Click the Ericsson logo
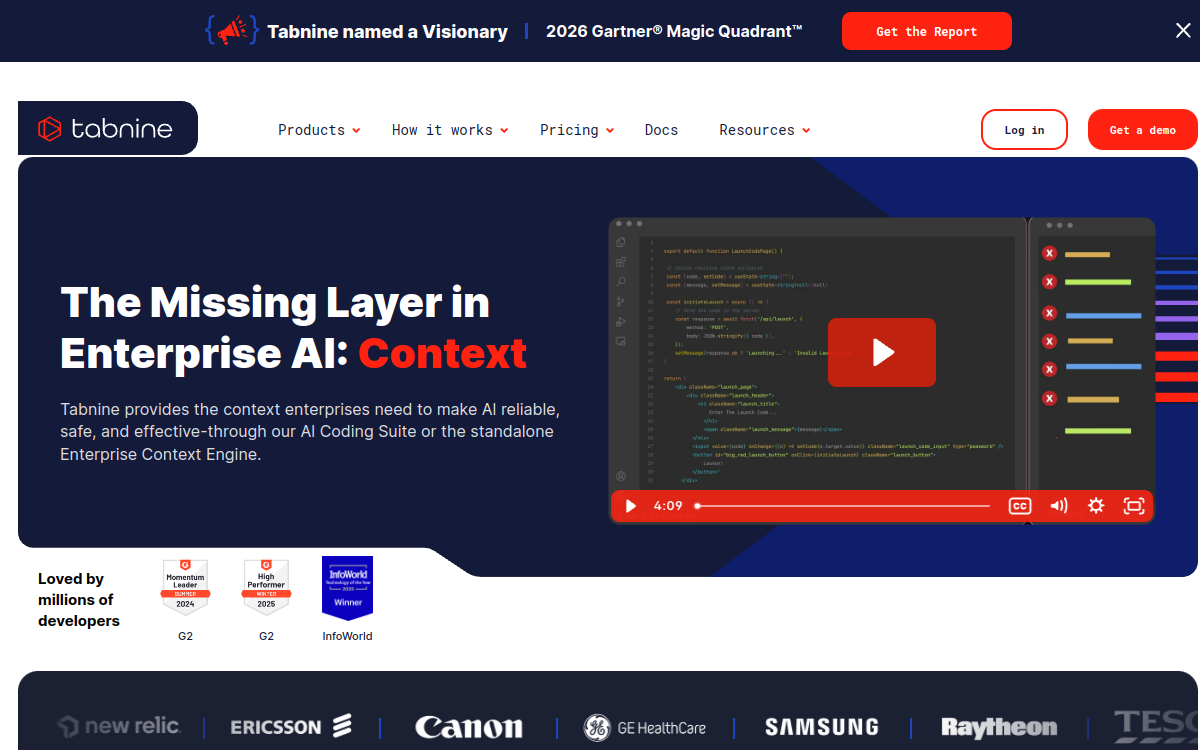The height and width of the screenshot is (750, 1200). [291, 726]
